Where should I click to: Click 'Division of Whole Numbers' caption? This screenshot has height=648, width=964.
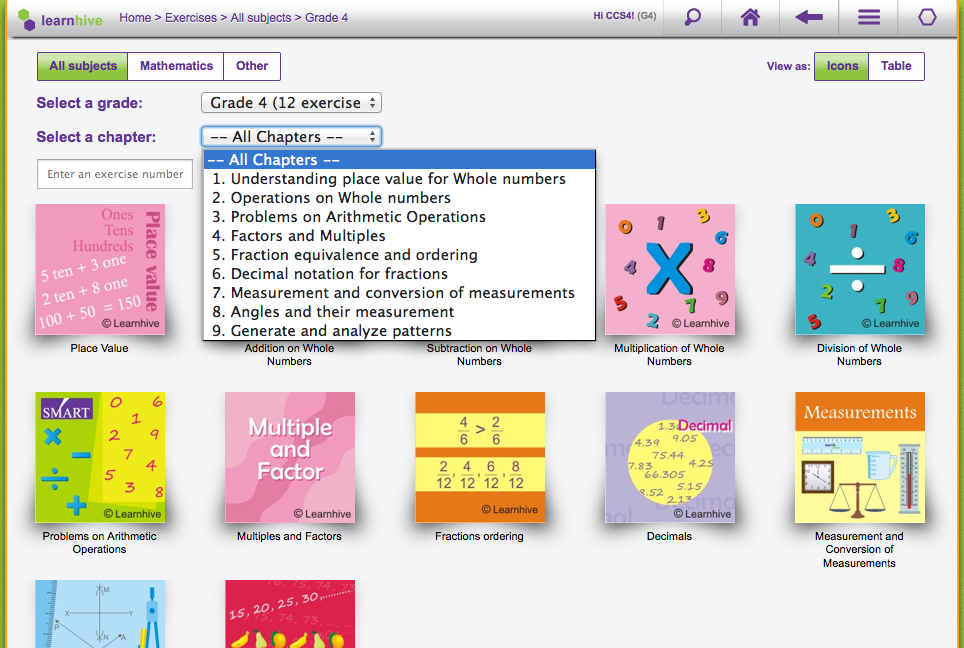[x=859, y=355]
